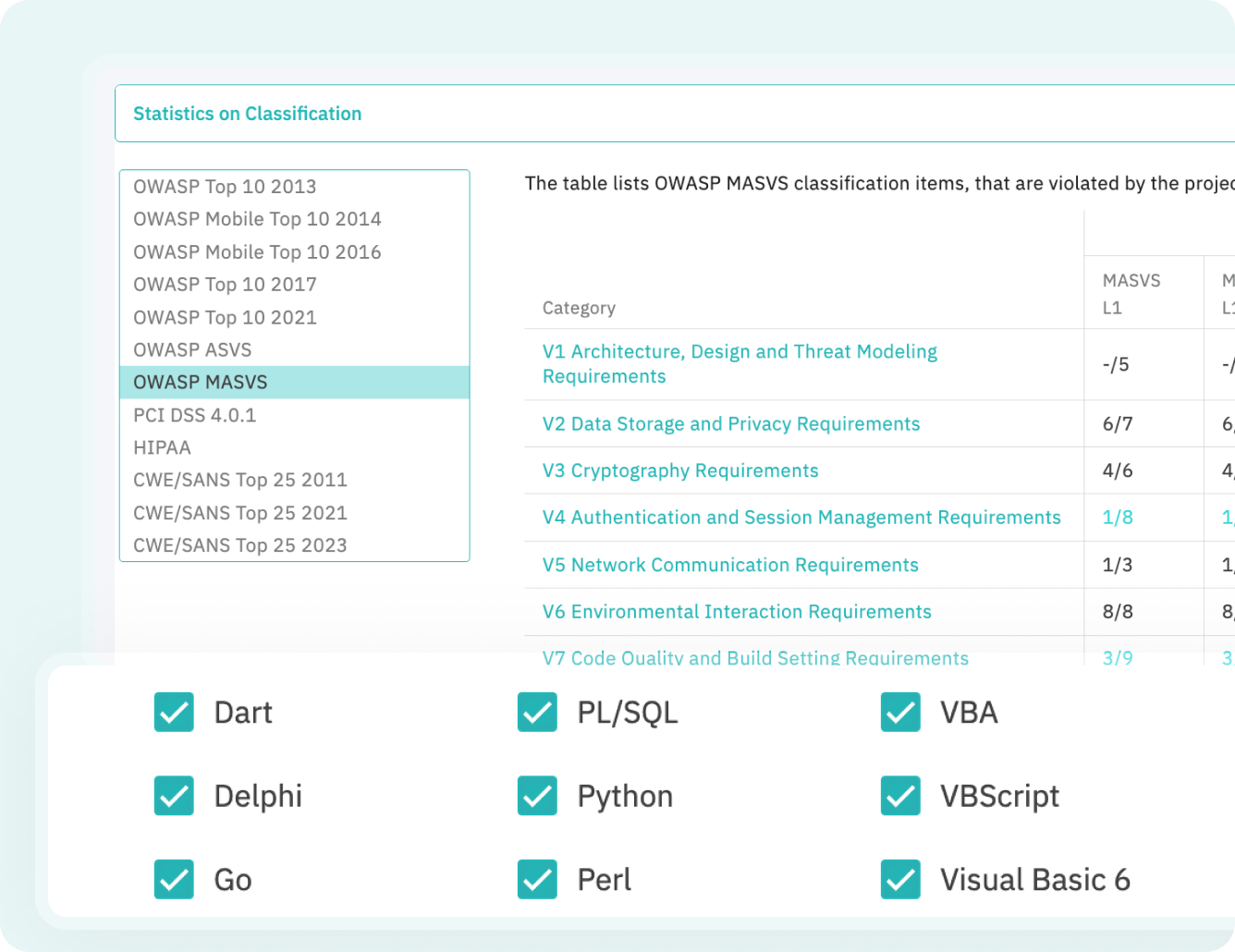Viewport: 1235px width, 952px height.
Task: Toggle the Dart checkbox
Action: click(x=174, y=712)
